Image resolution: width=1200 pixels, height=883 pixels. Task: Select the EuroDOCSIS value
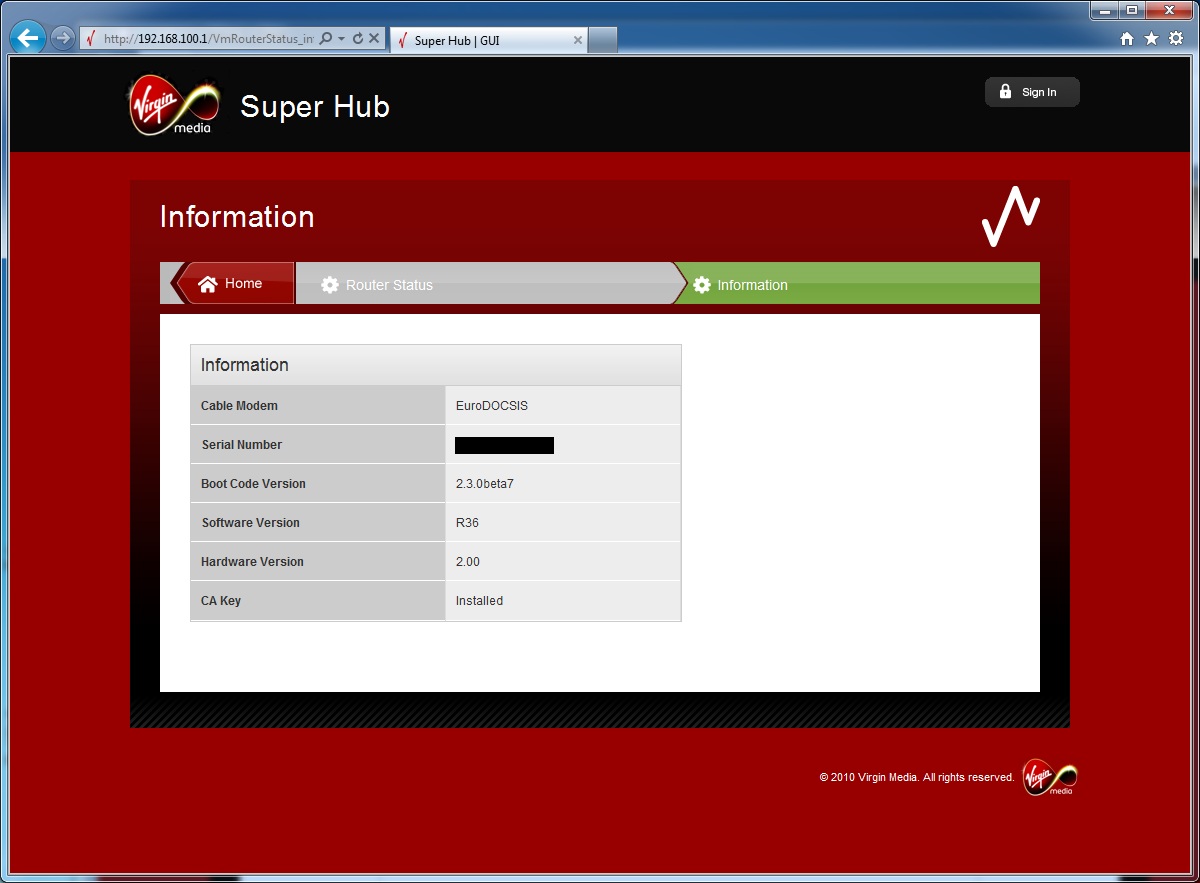pos(491,406)
